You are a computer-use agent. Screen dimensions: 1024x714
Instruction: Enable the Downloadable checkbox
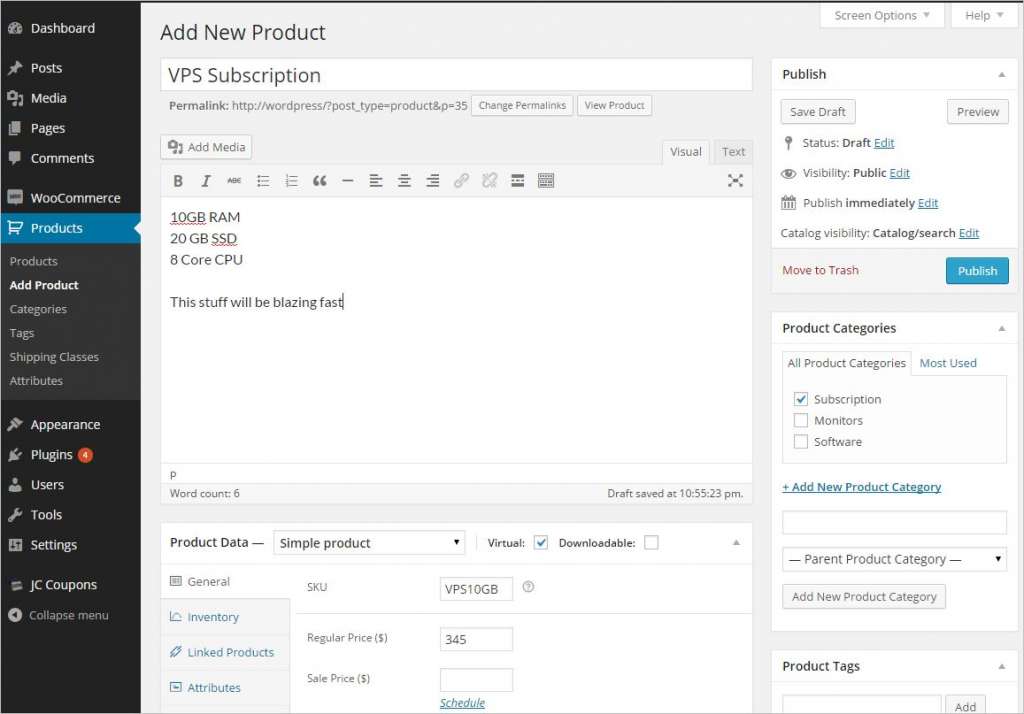[651, 543]
